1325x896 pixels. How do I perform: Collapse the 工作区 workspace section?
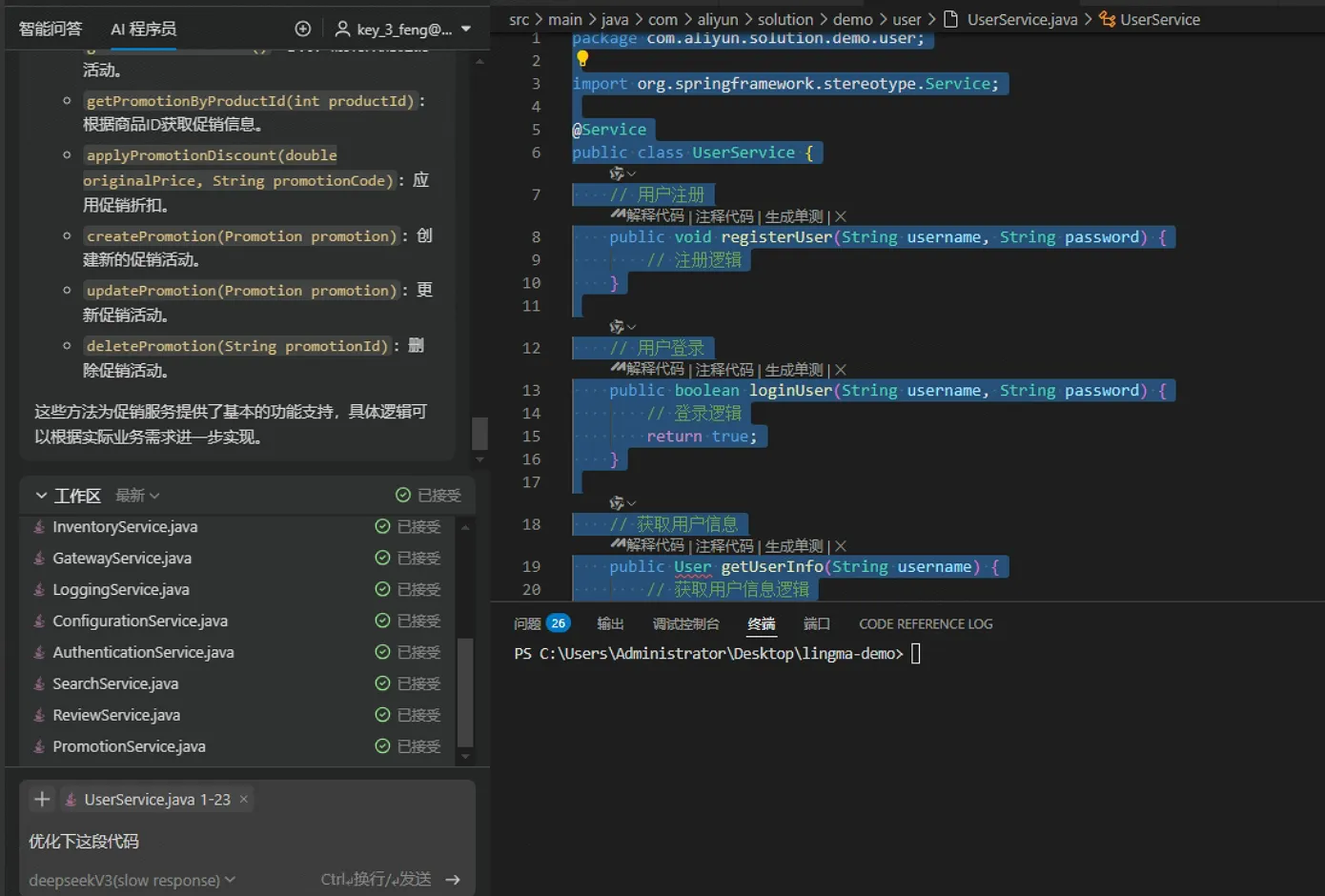point(42,496)
